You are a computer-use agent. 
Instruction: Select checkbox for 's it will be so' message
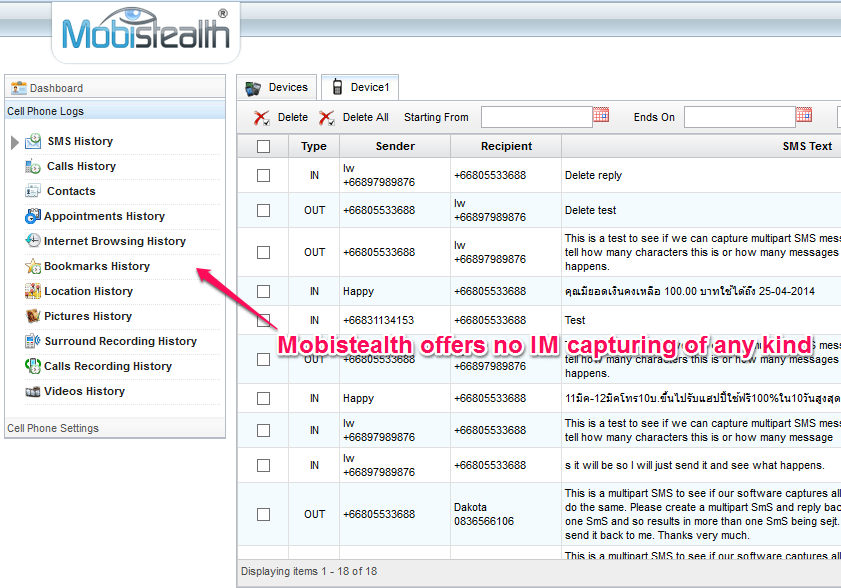[263, 465]
